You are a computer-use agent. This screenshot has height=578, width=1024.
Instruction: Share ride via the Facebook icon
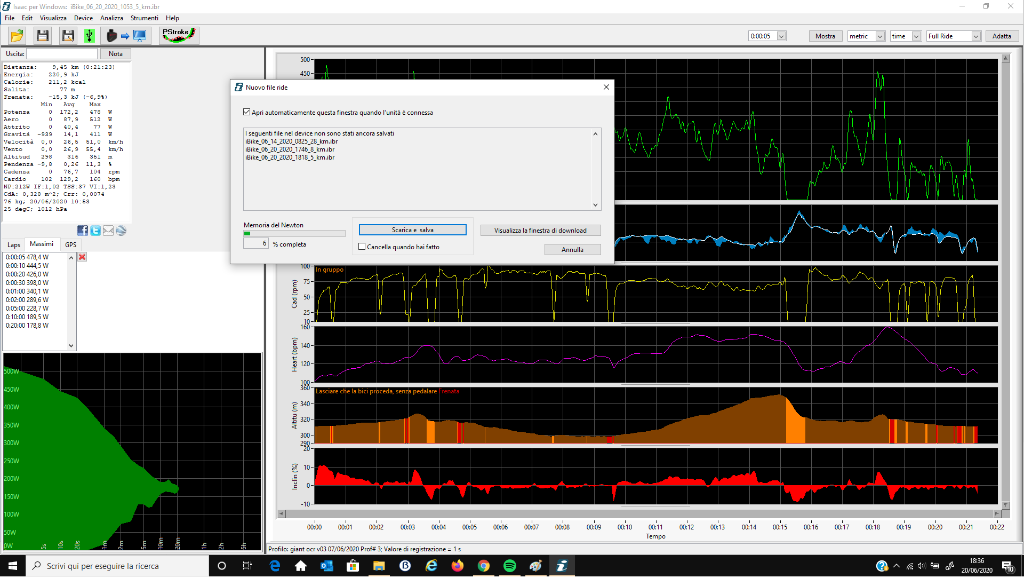[x=83, y=230]
